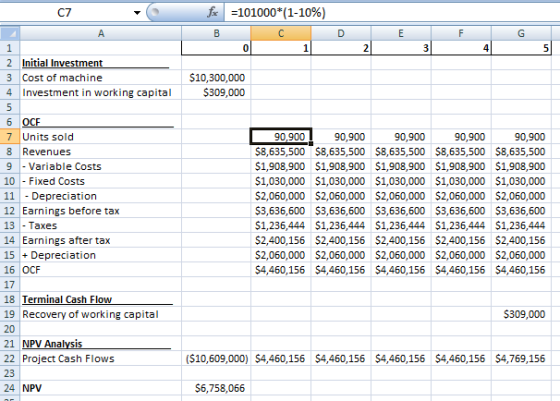
Task: Select column A header
Action: (x=101, y=34)
